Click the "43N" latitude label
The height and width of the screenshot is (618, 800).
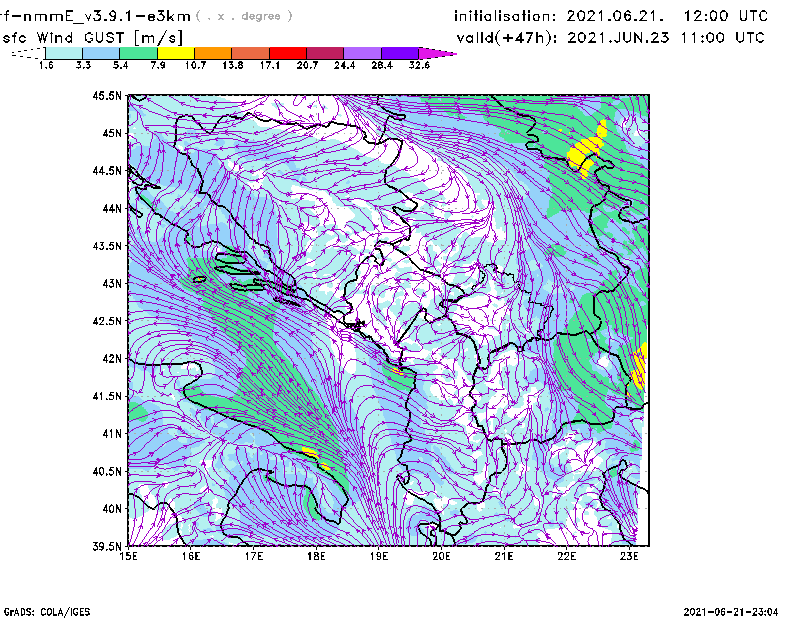click(x=112, y=283)
